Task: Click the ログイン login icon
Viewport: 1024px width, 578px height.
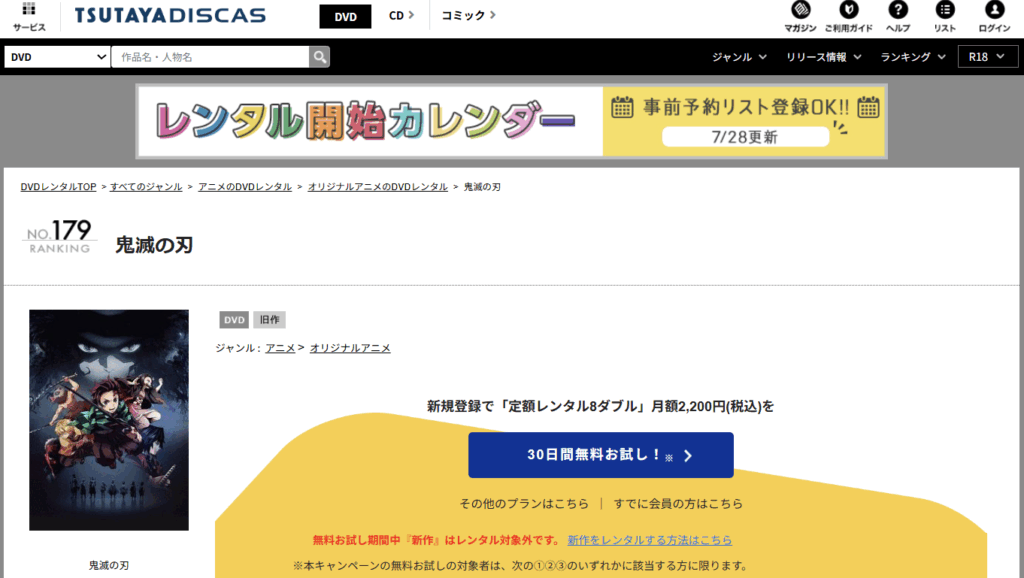Action: (x=994, y=16)
